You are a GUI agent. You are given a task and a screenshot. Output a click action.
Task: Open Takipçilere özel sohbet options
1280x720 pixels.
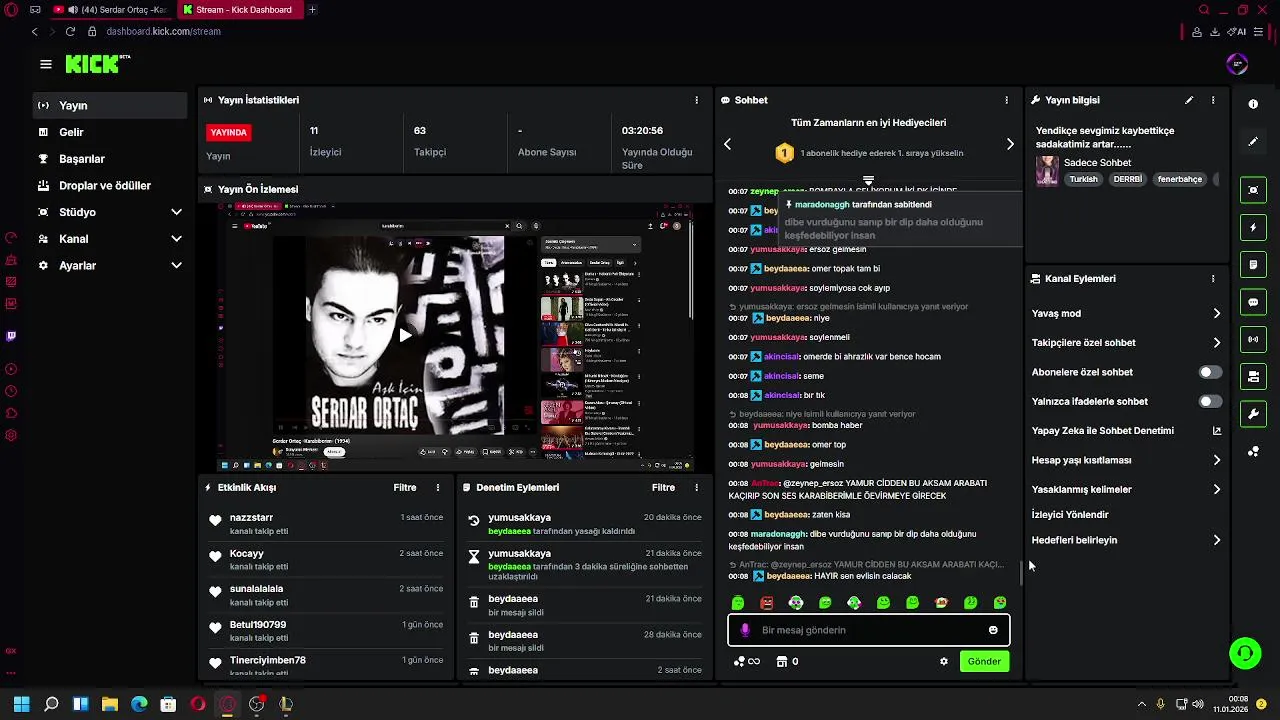[1126, 342]
